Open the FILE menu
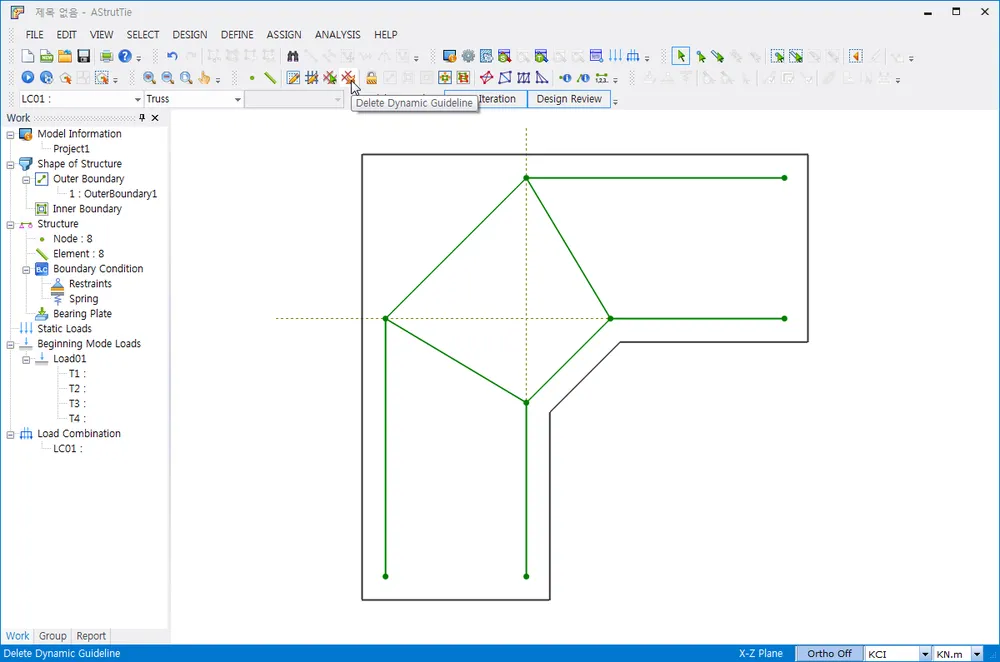This screenshot has width=1000, height=662. pos(34,34)
